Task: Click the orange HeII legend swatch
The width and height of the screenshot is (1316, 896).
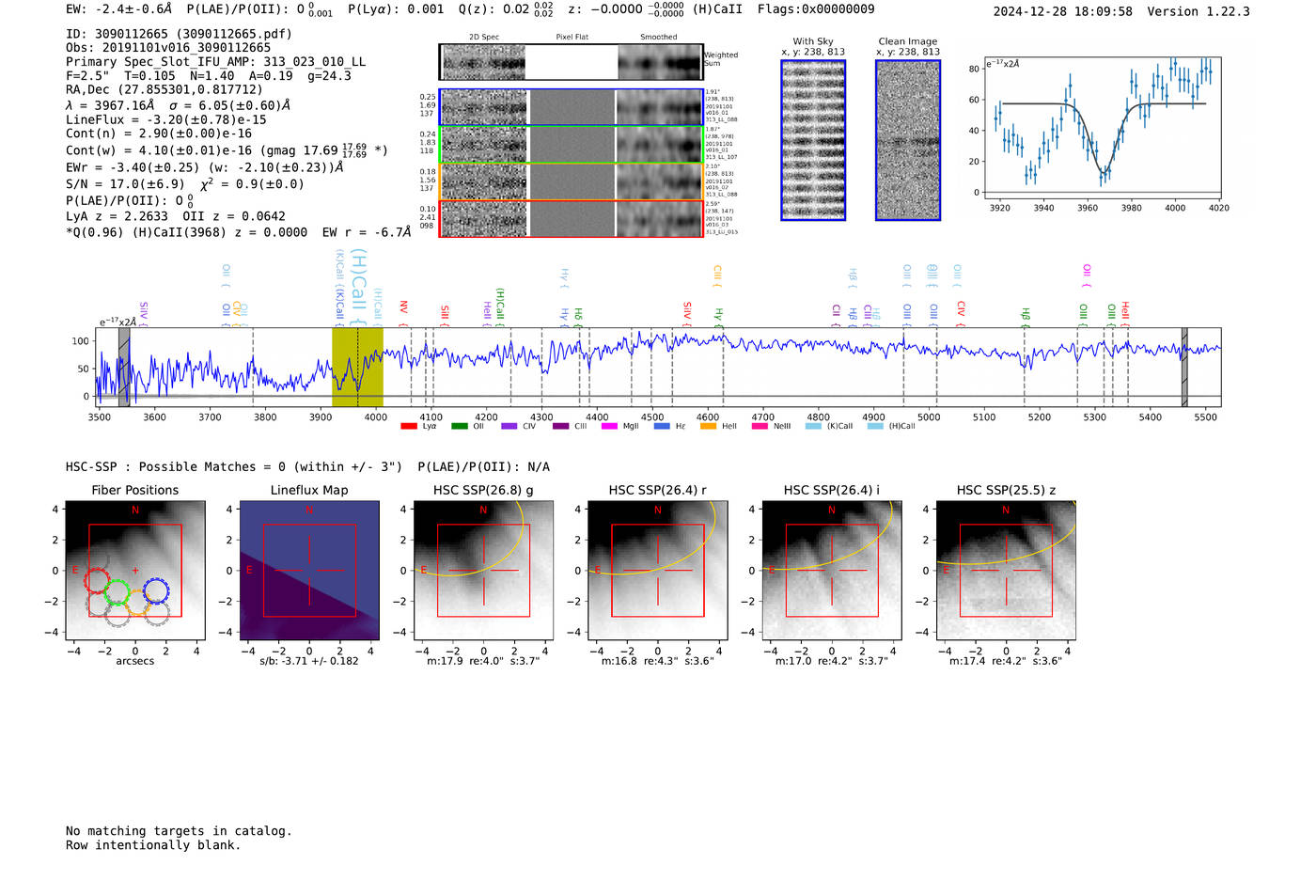Action: [x=709, y=426]
